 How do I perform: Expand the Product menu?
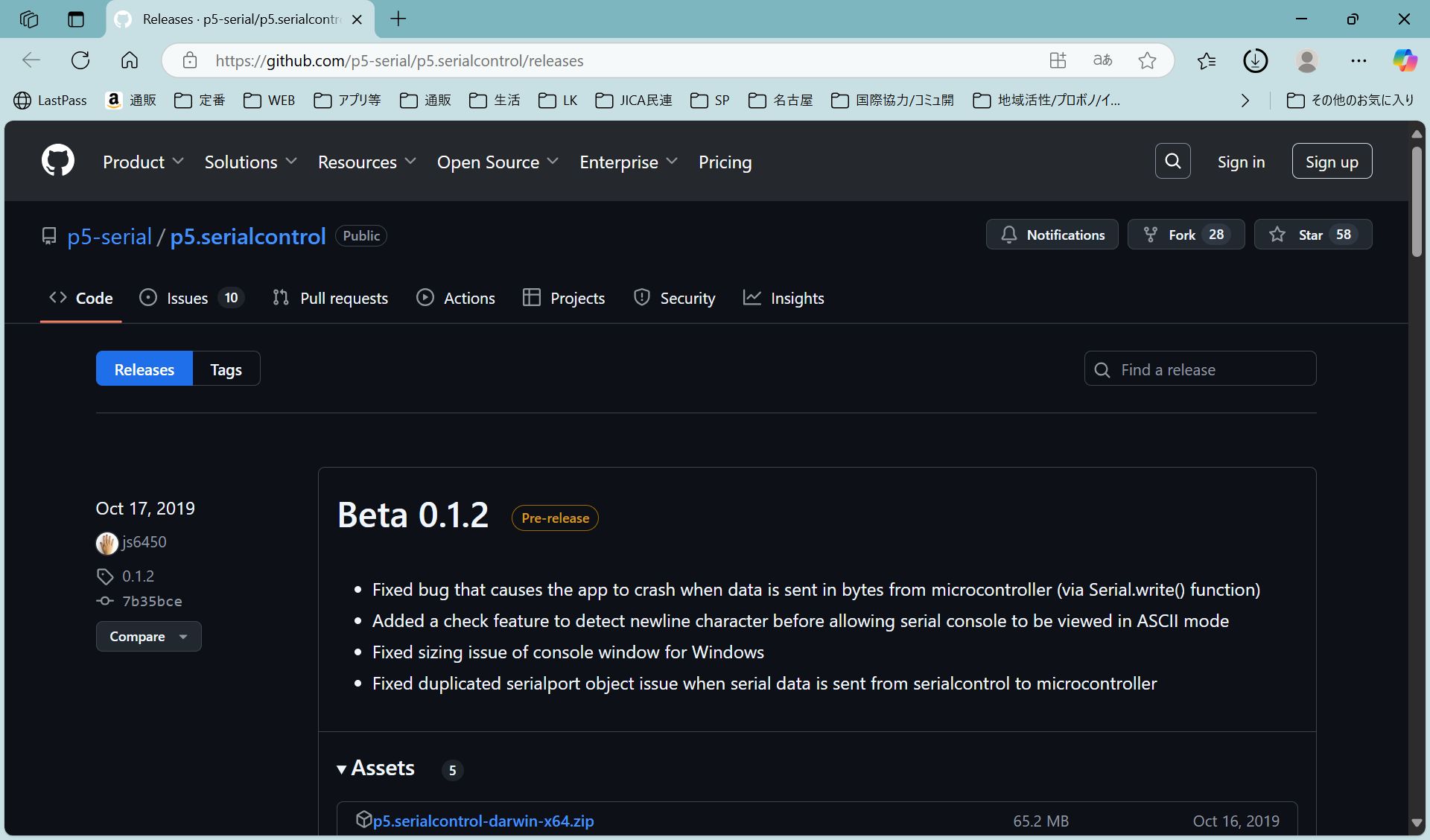(143, 162)
